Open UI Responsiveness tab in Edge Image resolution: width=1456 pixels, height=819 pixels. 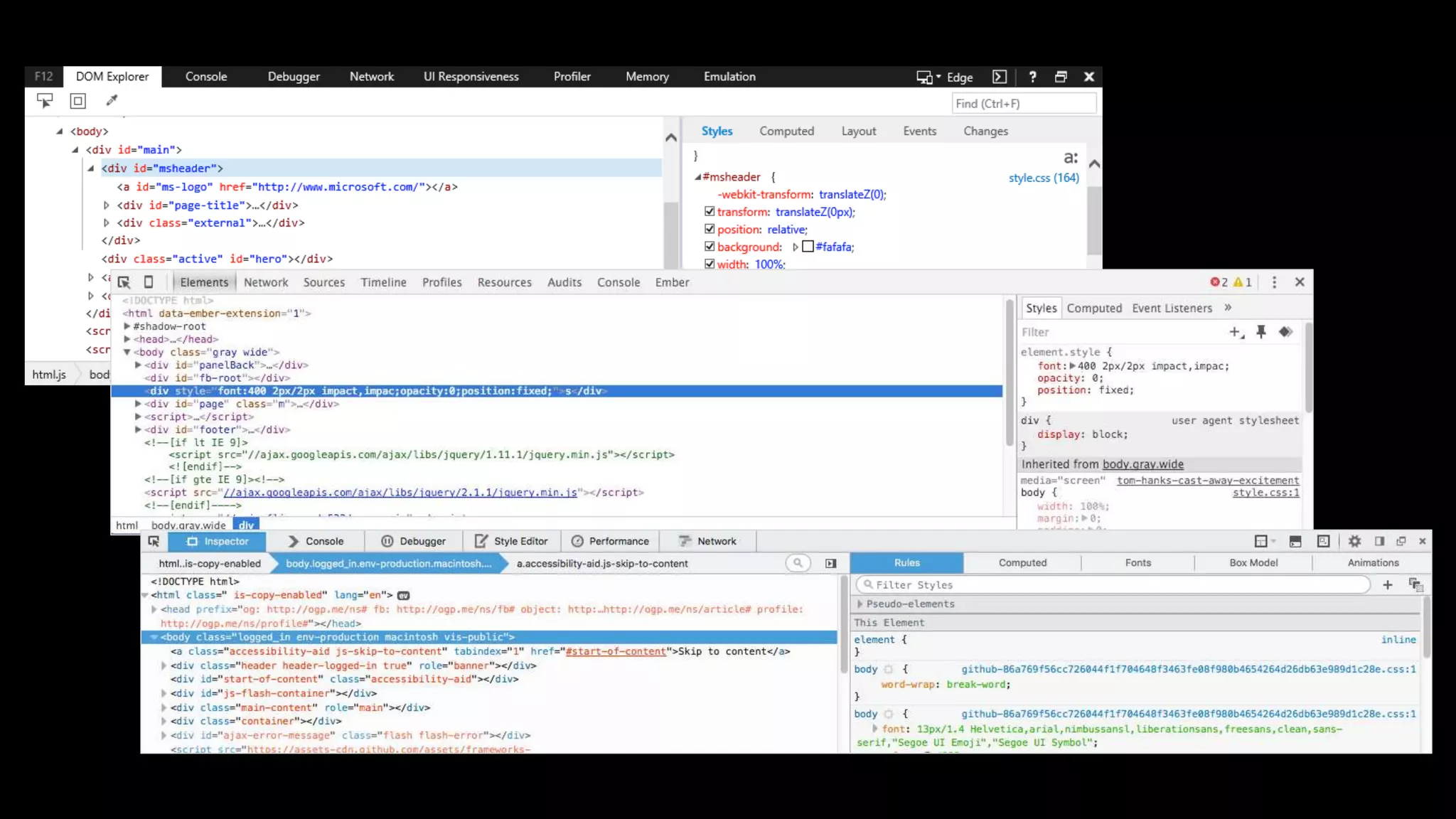471,77
